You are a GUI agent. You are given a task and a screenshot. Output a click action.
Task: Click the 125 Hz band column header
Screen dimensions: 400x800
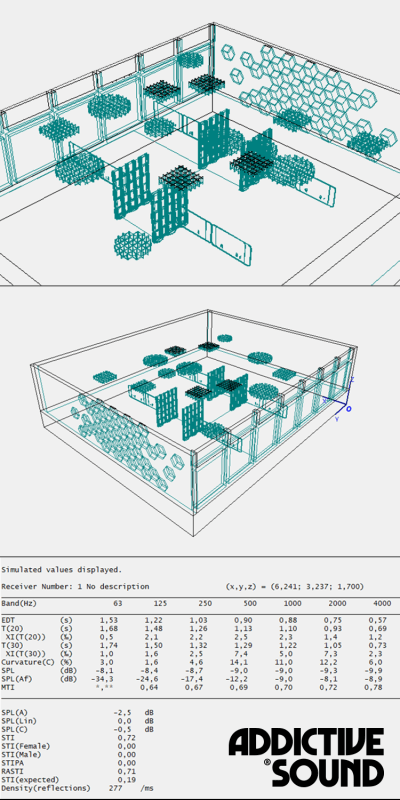(160, 603)
